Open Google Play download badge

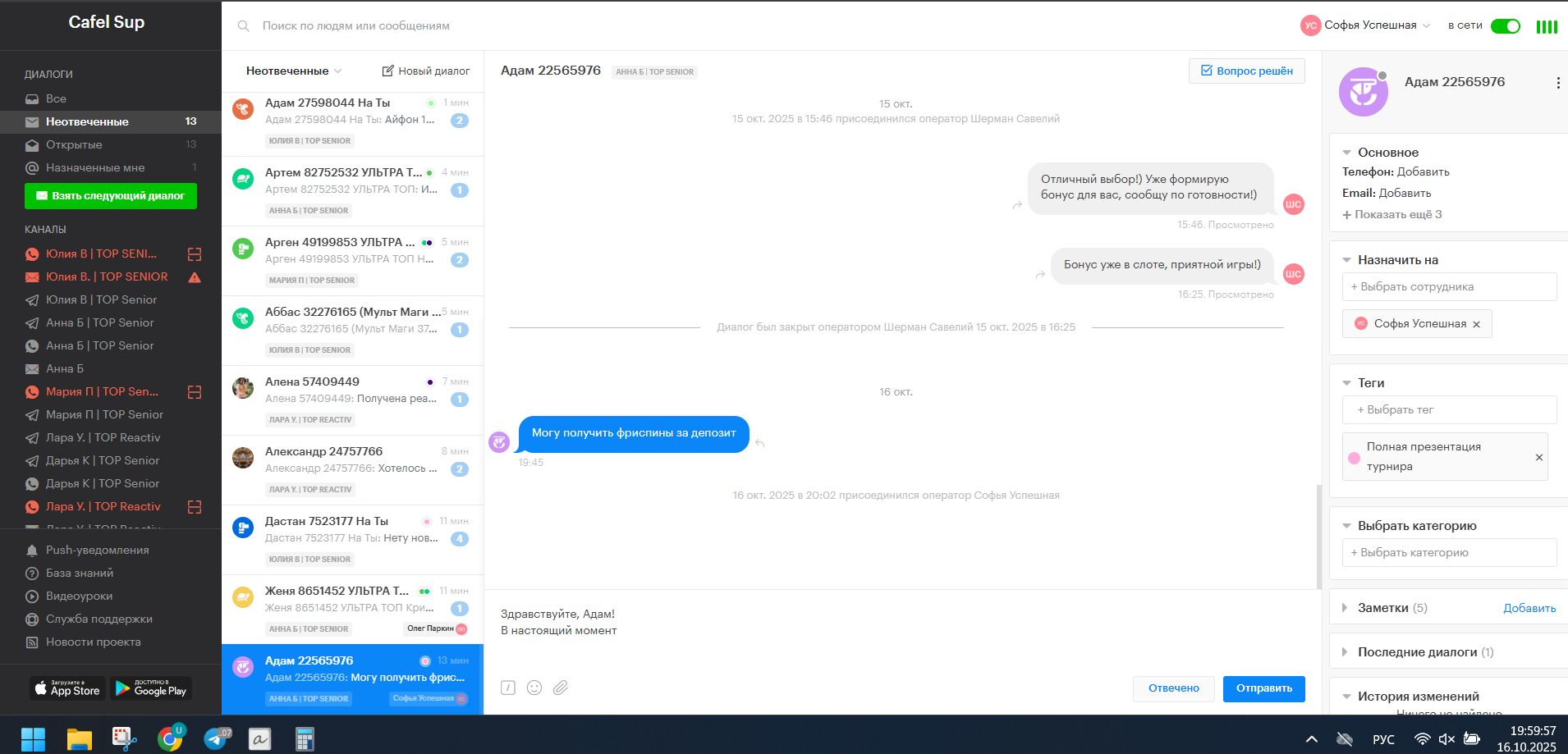(x=151, y=688)
